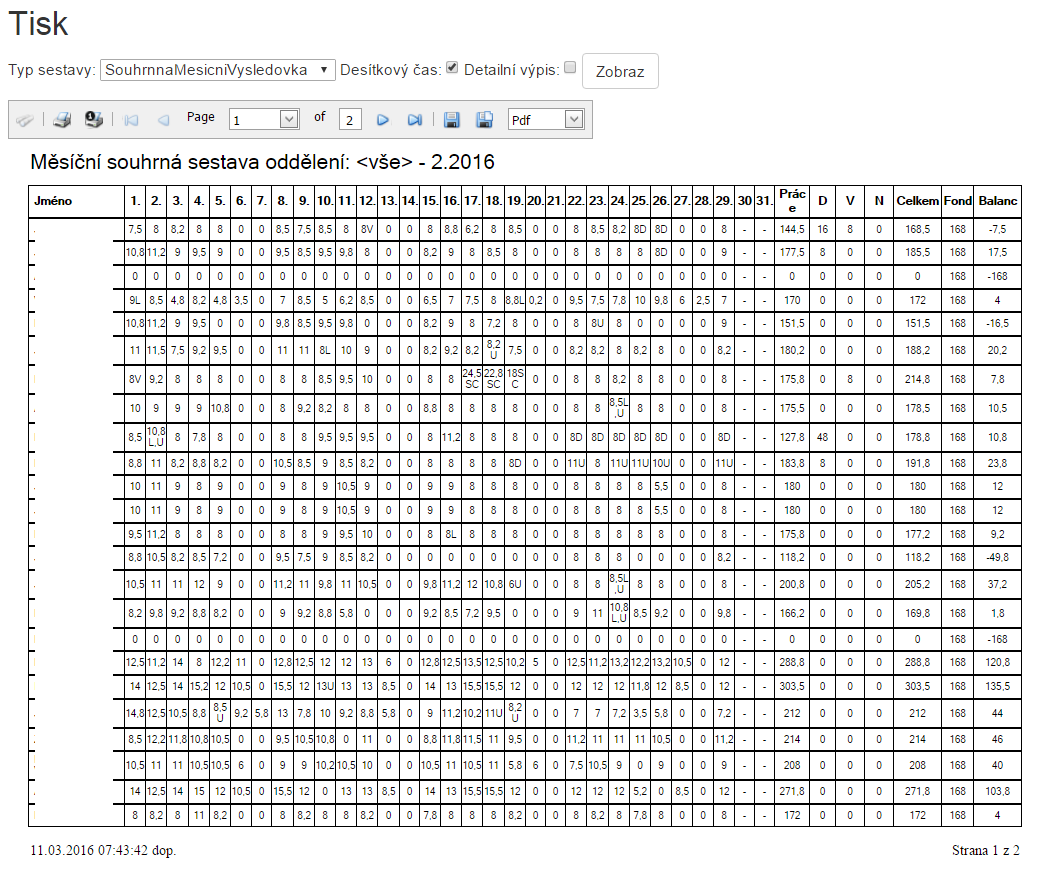This screenshot has height=873, width=1038.
Task: Click the 120,8 balance cell
Action: 998,662
